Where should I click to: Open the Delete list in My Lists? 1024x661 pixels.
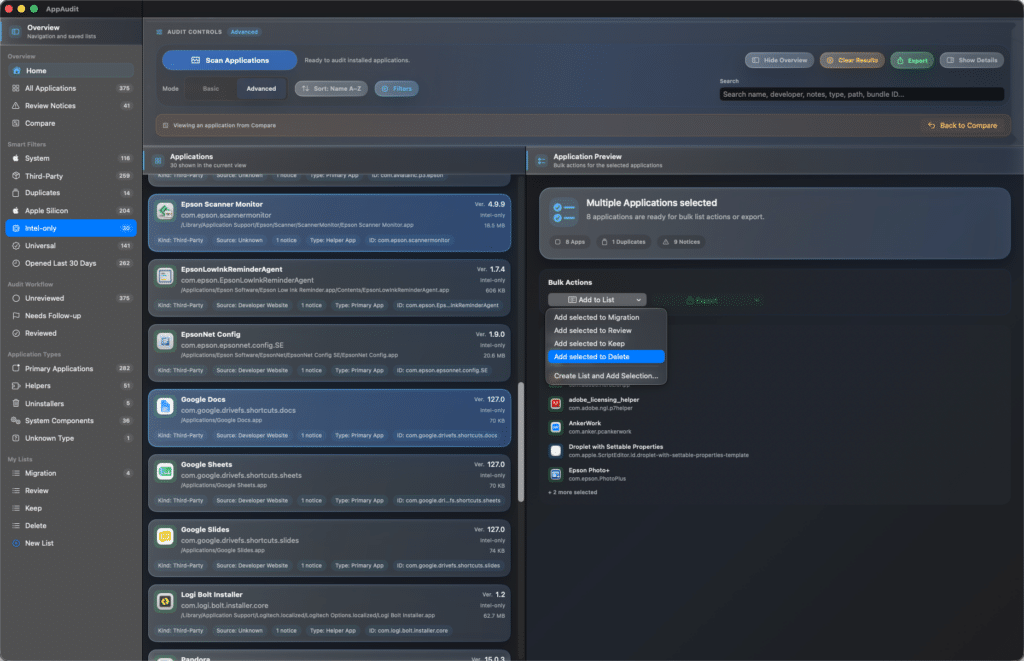point(71,526)
